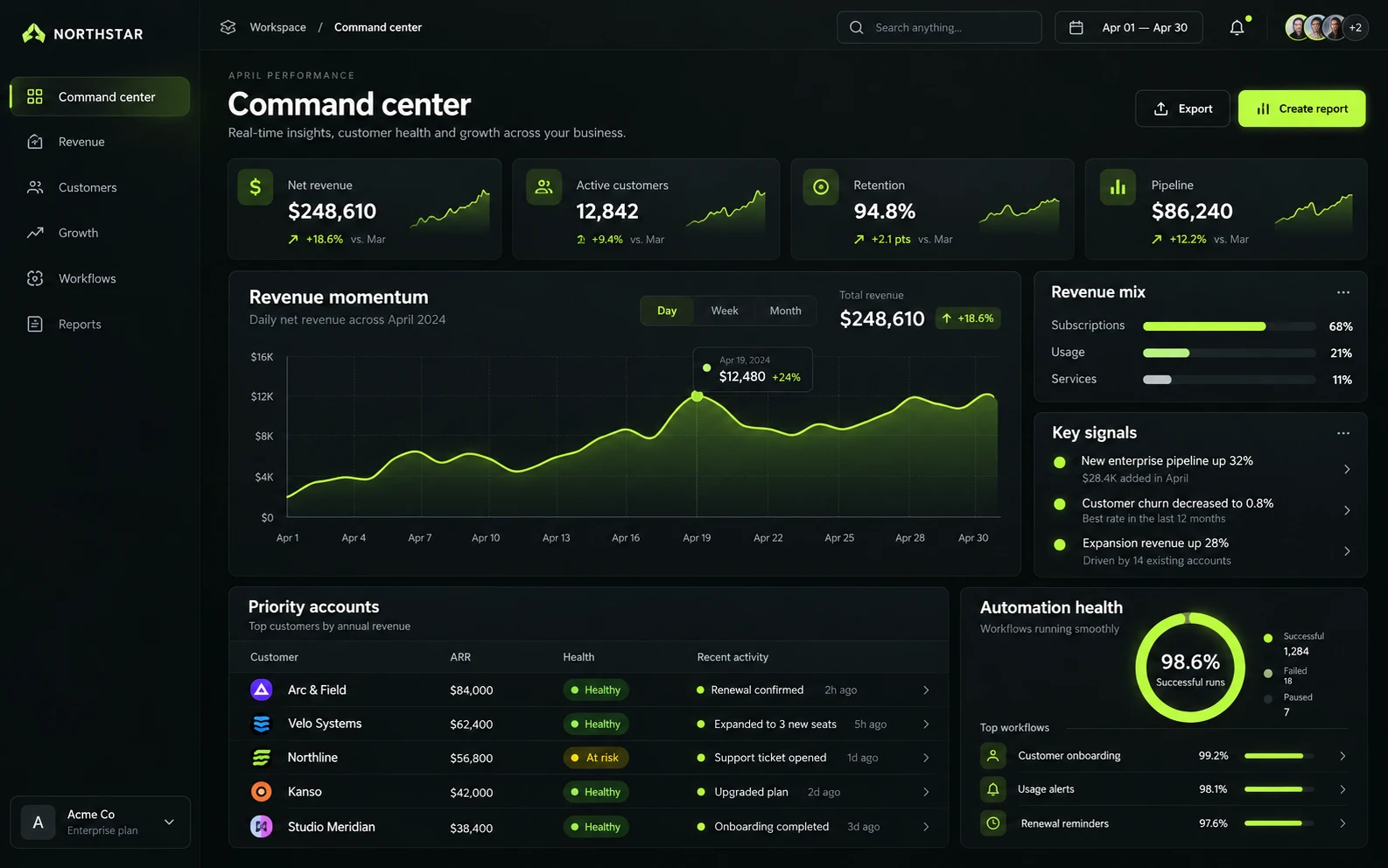The width and height of the screenshot is (1388, 868).
Task: Open the notifications bell
Action: 1237,27
